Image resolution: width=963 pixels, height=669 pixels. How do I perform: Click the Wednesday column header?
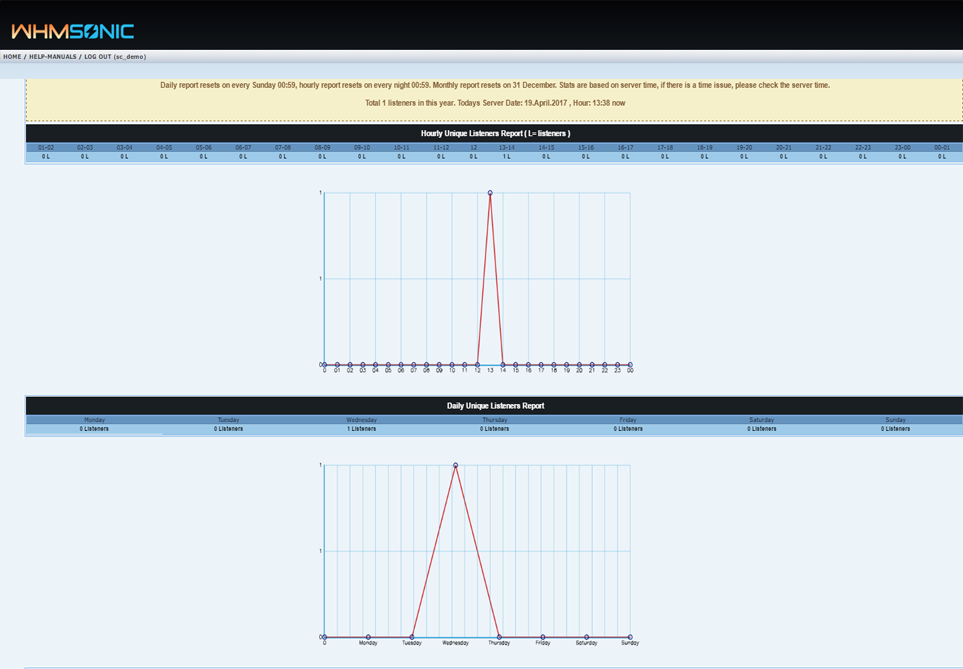(x=361, y=420)
